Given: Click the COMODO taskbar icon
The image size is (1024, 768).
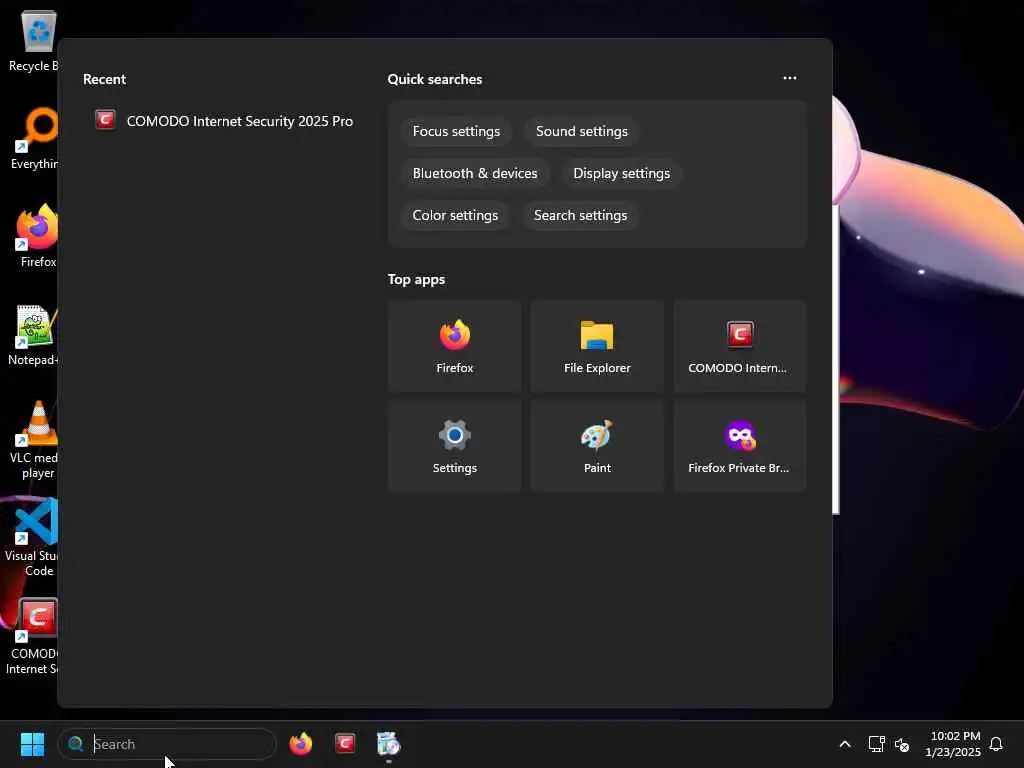Looking at the screenshot, I should (345, 744).
